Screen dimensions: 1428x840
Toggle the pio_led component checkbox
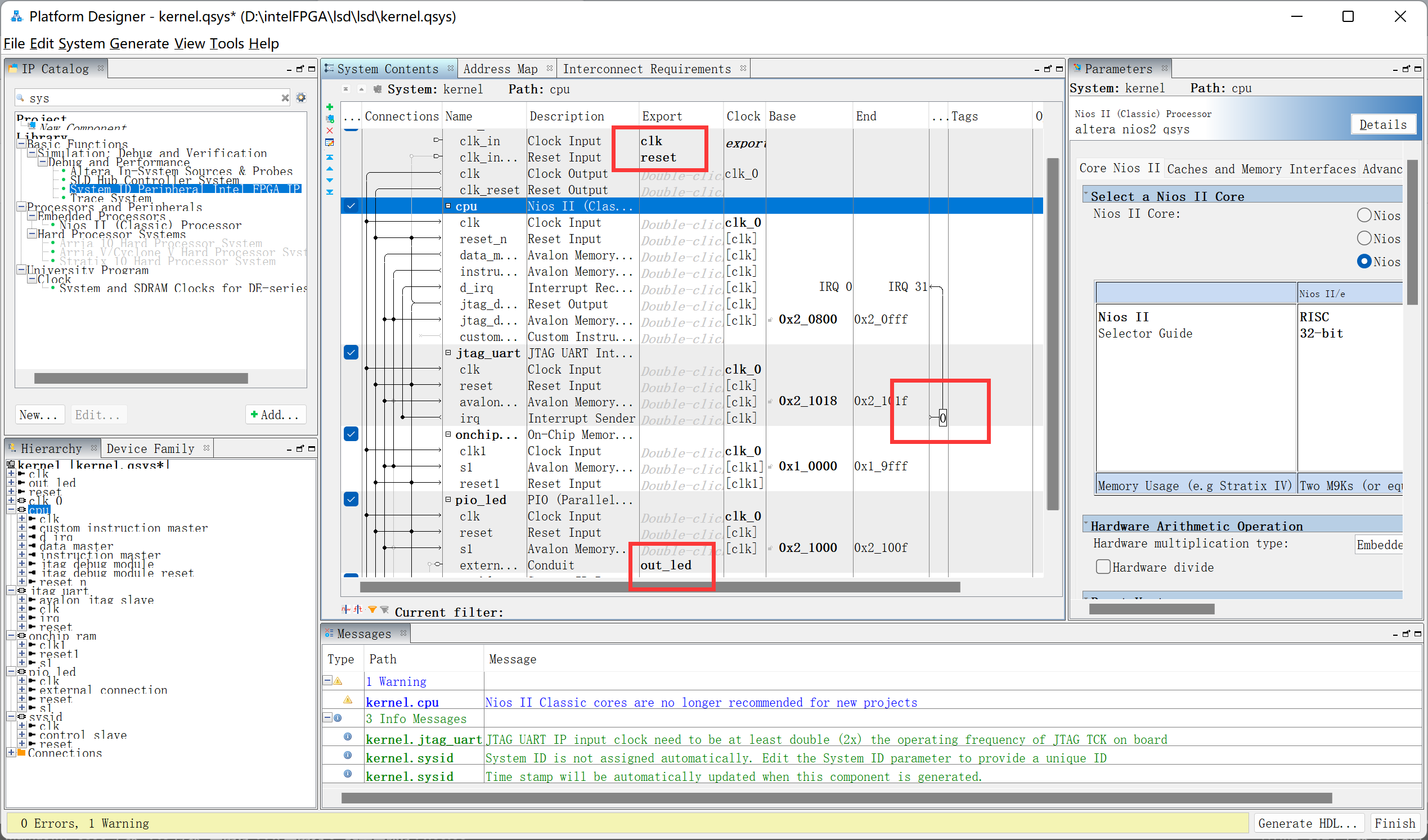[351, 500]
